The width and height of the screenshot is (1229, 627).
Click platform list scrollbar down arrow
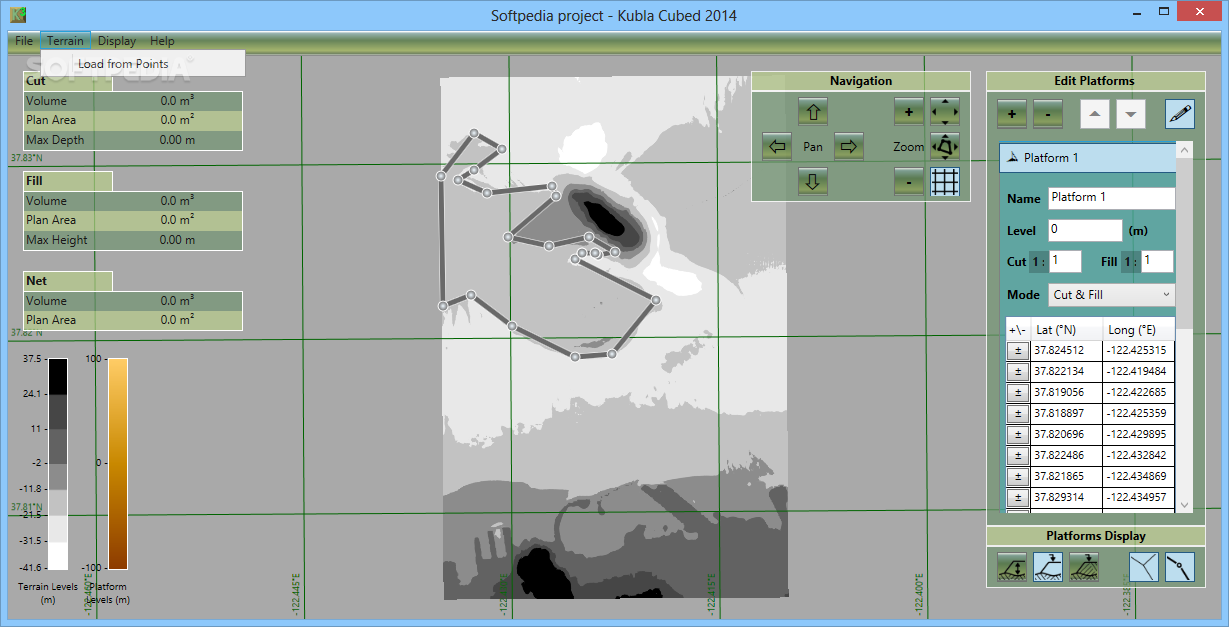tap(1184, 505)
